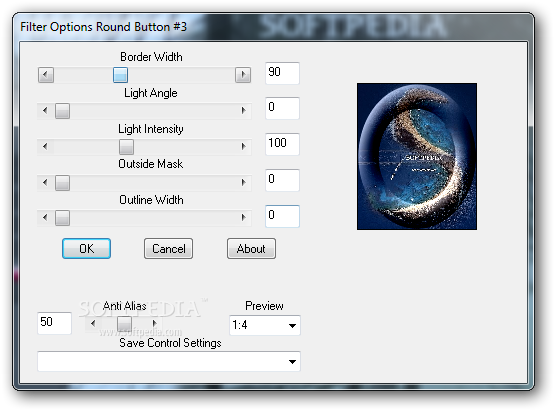Image resolution: width=555 pixels, height=411 pixels.
Task: Click the Border Width left arrow
Action: point(46,75)
